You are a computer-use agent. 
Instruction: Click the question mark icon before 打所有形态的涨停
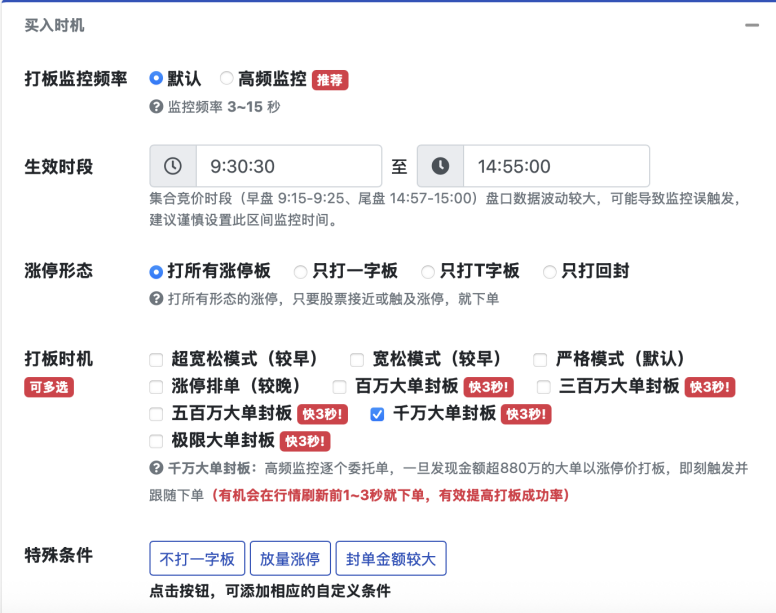coord(156,298)
